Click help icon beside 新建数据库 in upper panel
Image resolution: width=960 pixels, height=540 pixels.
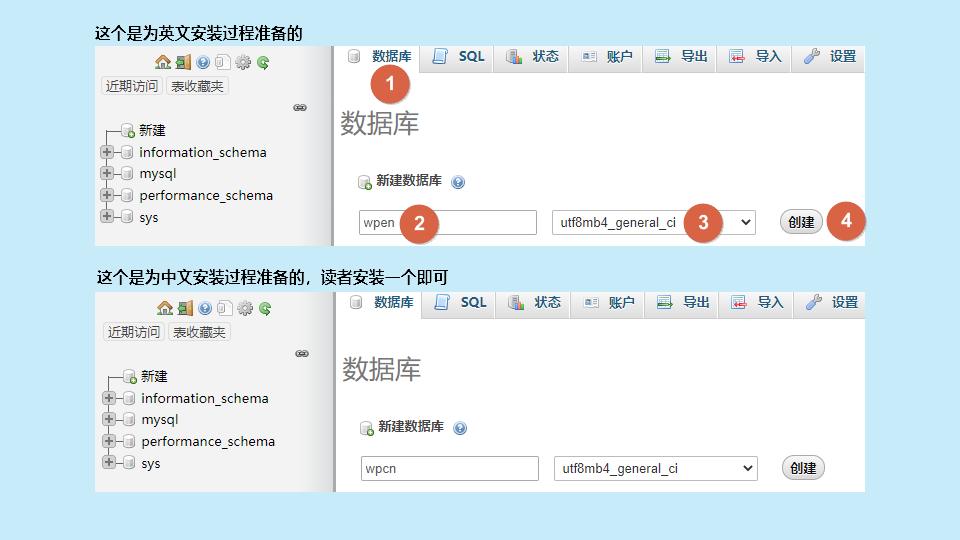[x=458, y=182]
